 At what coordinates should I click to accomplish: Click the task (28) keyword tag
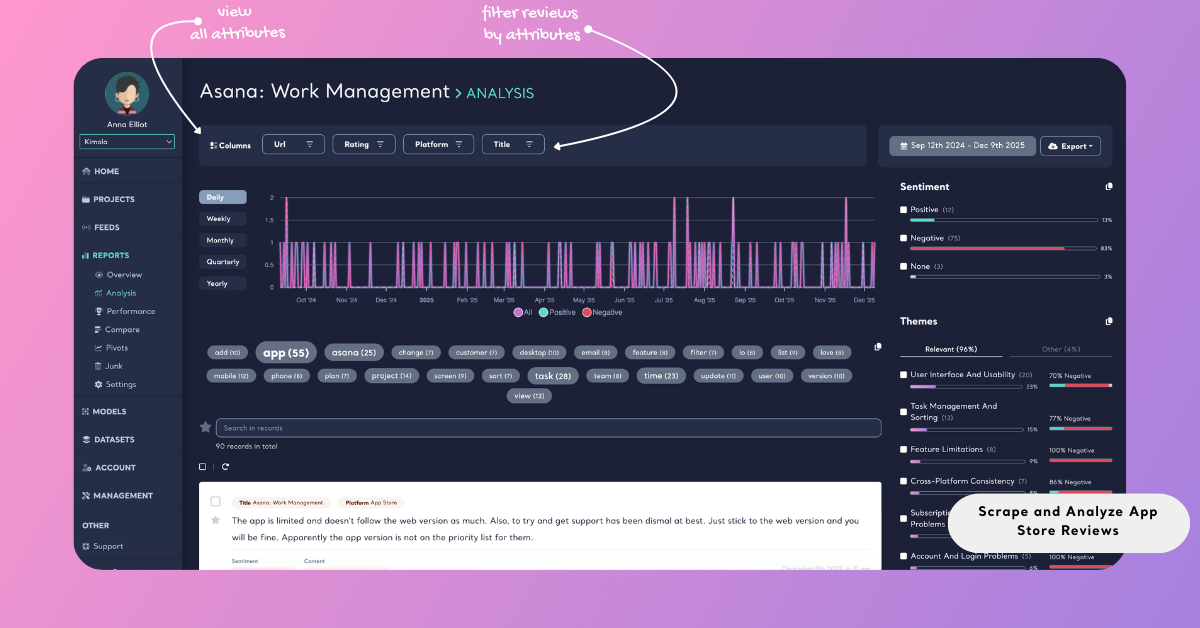point(552,376)
